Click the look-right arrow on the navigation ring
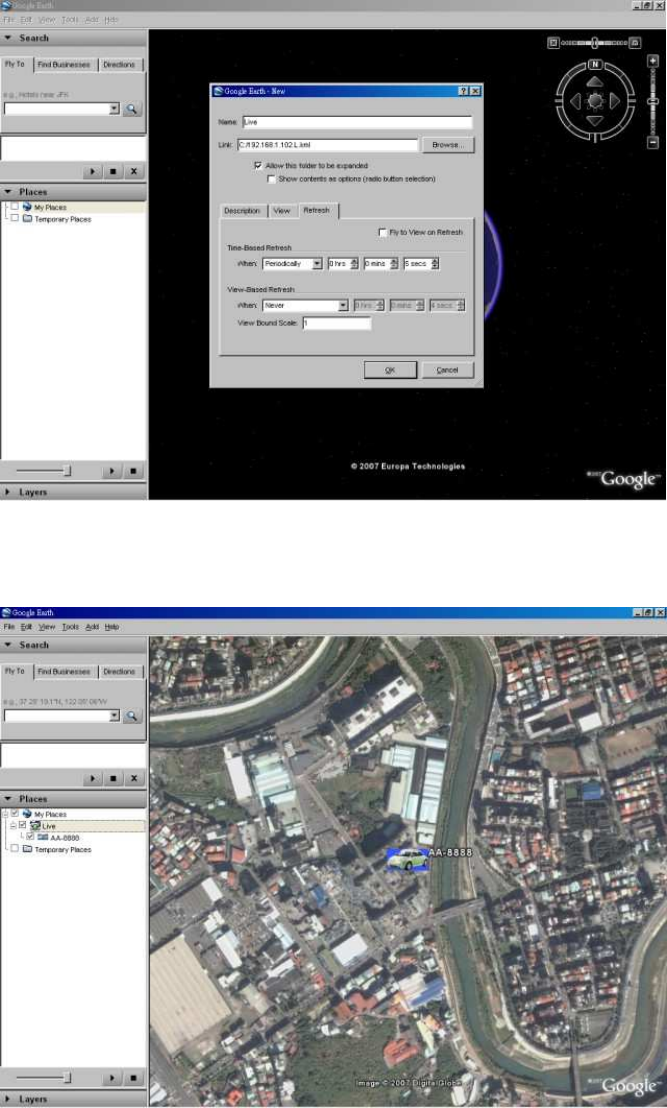The height and width of the screenshot is (1108, 667). tap(615, 101)
